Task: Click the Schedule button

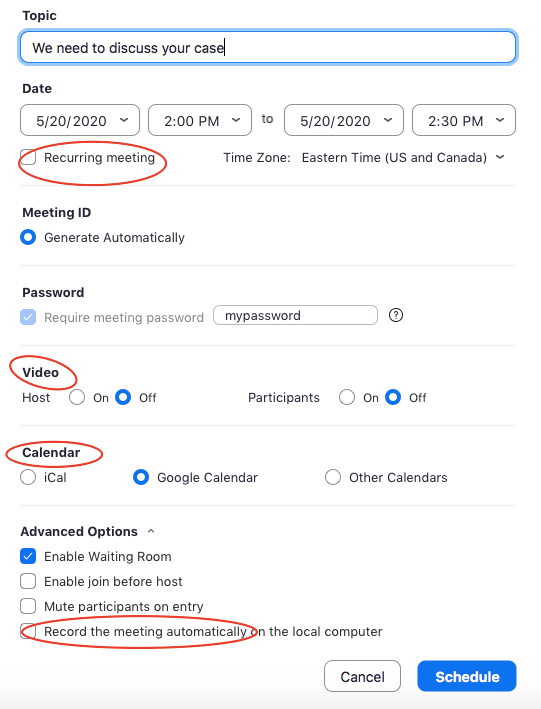Action: (467, 676)
